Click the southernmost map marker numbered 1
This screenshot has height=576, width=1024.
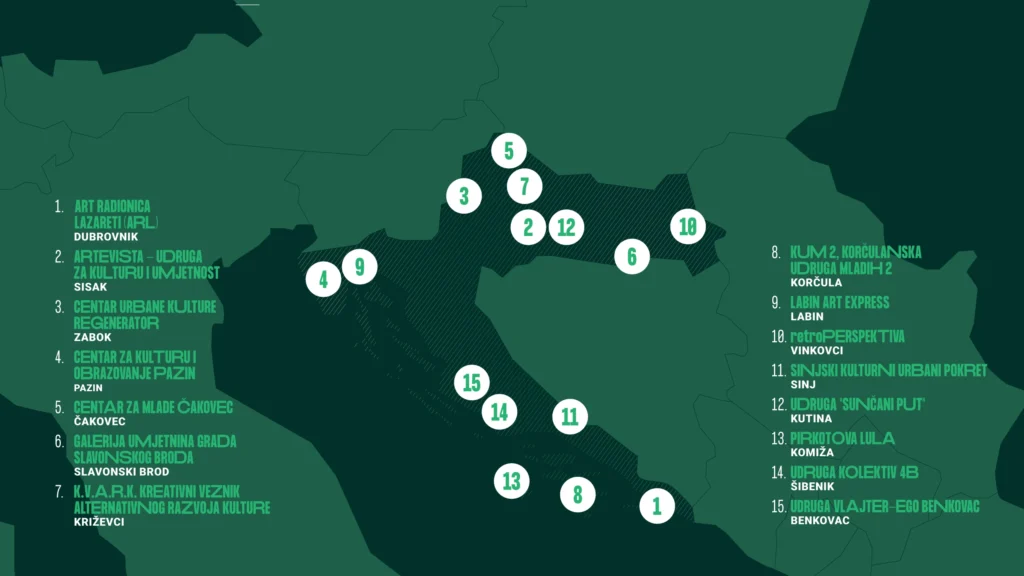click(x=657, y=506)
